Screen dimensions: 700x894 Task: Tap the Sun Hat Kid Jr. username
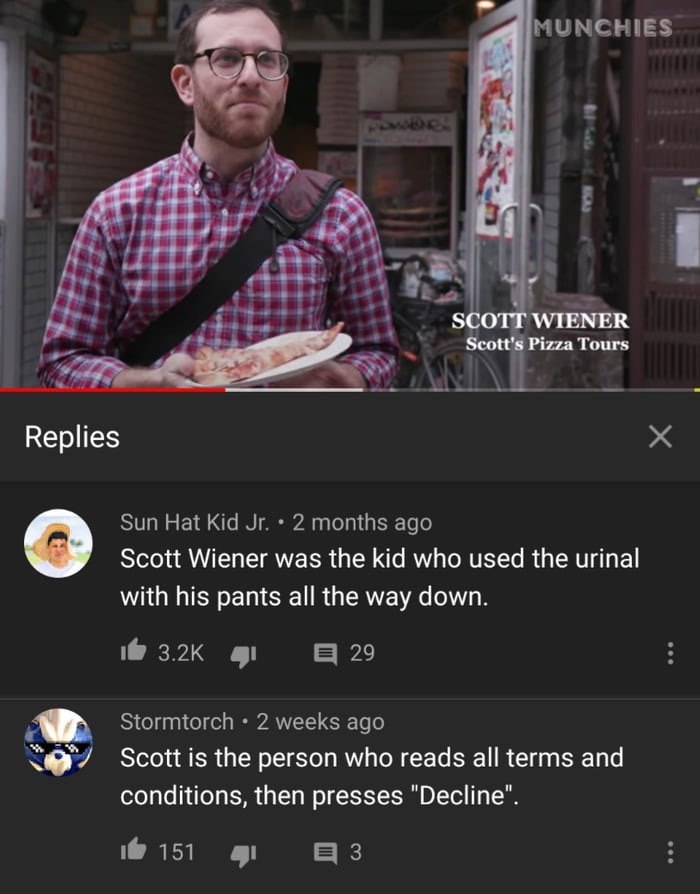pos(194,522)
